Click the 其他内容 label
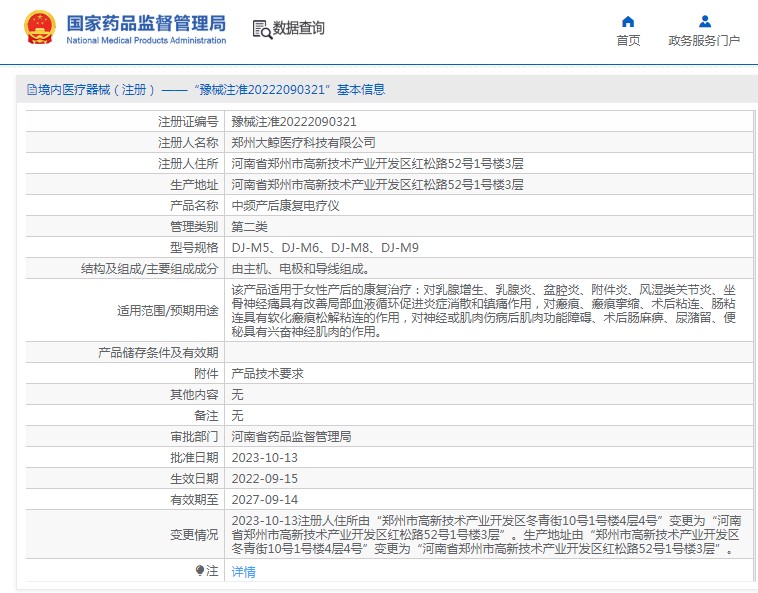758x593 pixels. point(194,394)
